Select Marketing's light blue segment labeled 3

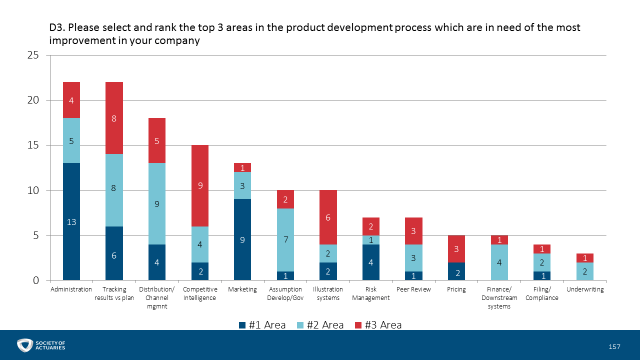pyautogui.click(x=242, y=186)
